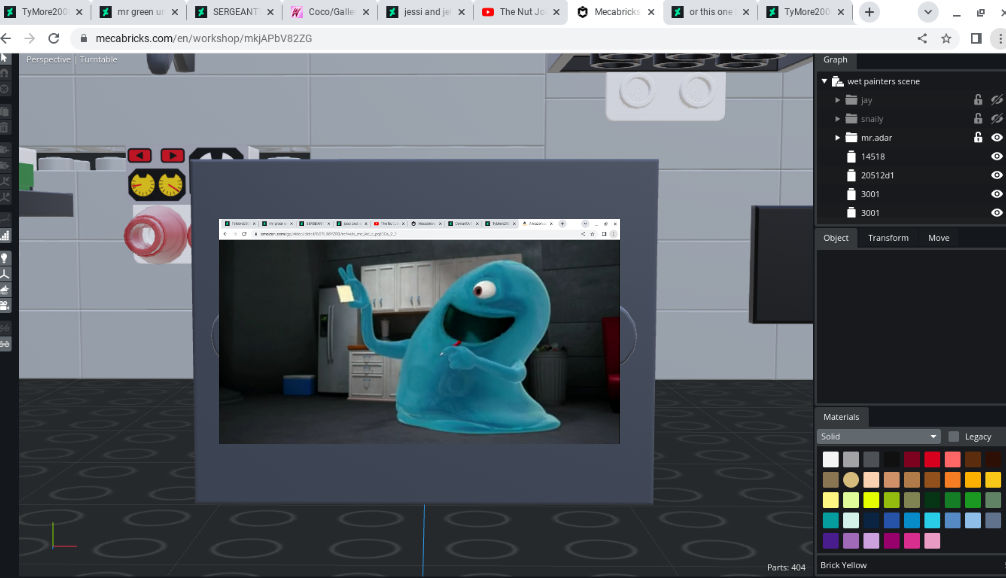Hide part 20512d1
Viewport: 1006px width, 578px height.
[996, 175]
